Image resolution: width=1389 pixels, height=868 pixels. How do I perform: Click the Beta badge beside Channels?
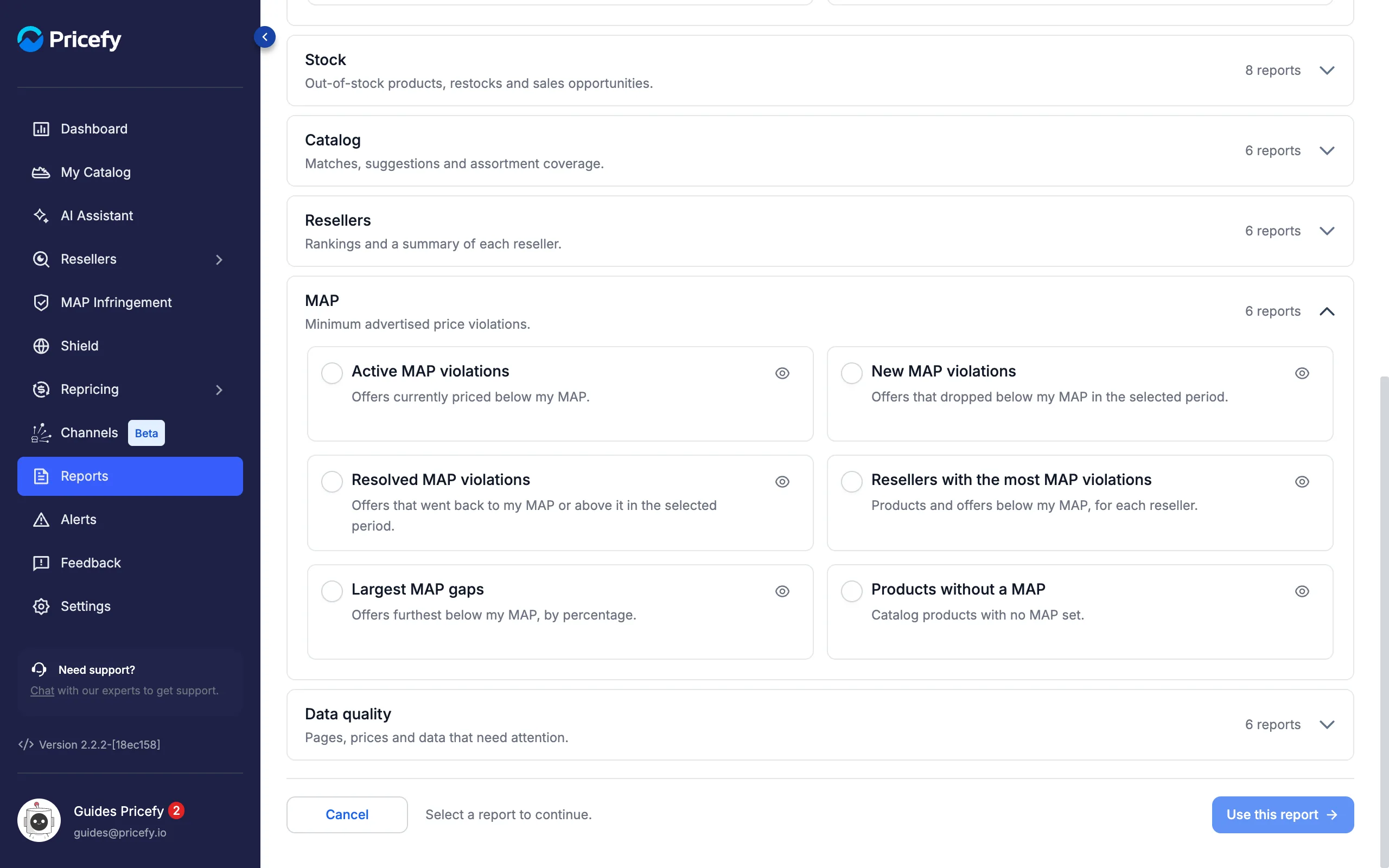146,433
